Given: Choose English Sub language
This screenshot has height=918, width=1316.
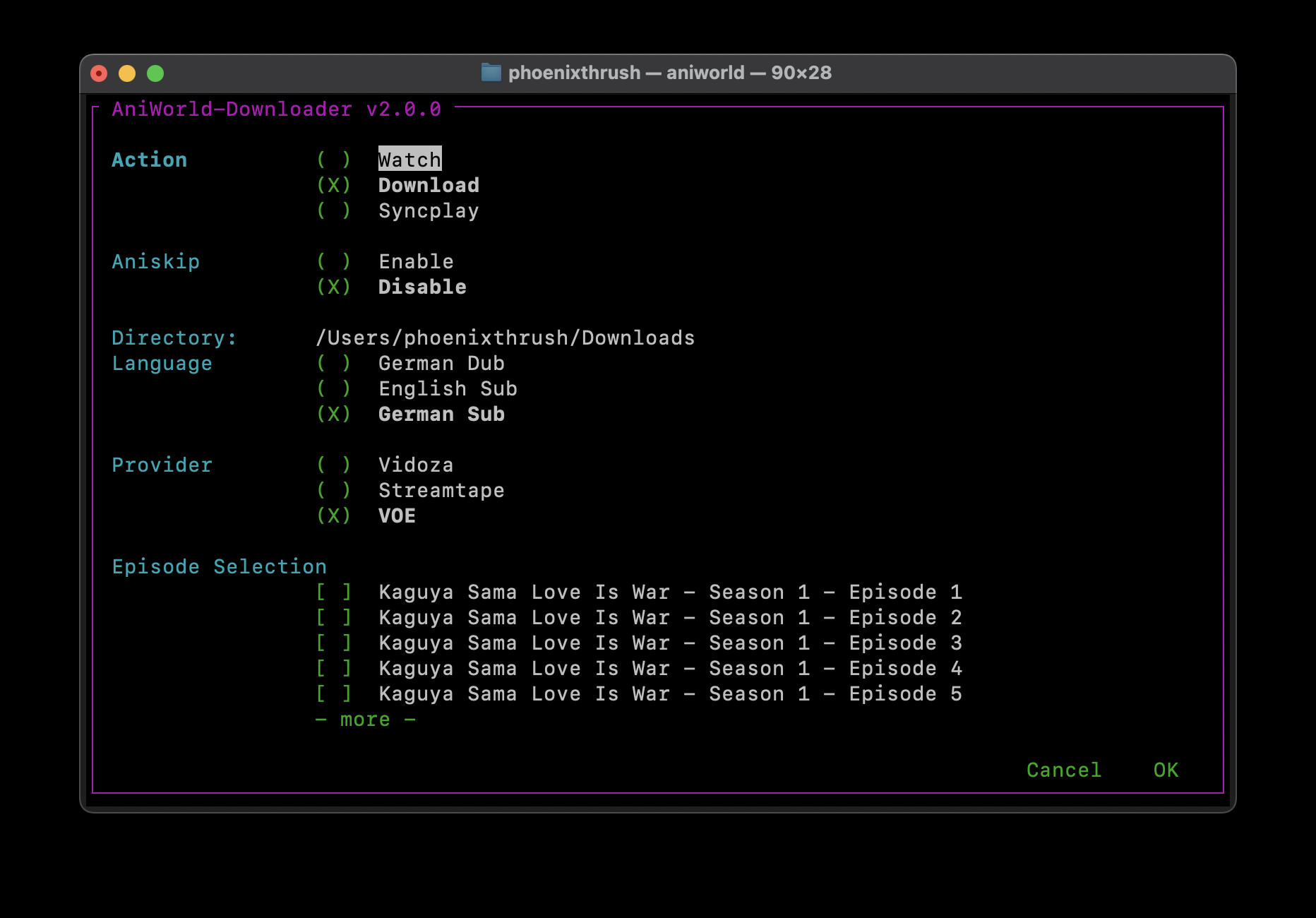Looking at the screenshot, I should tap(333, 389).
